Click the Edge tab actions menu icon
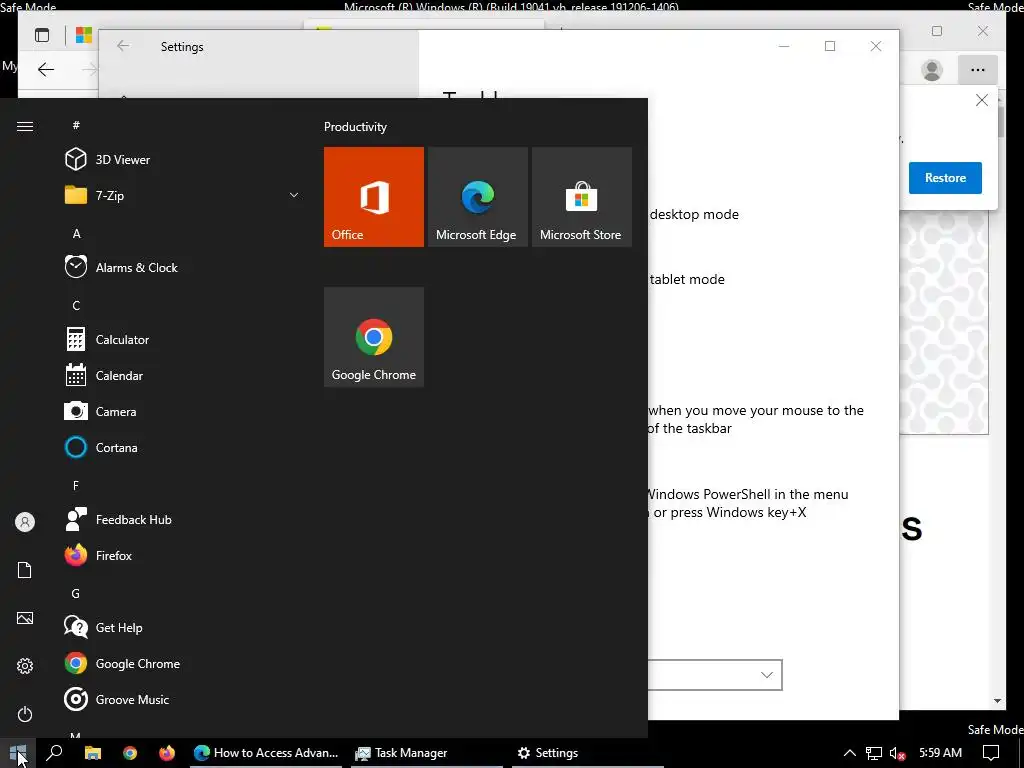The image size is (1024, 768). click(42, 35)
